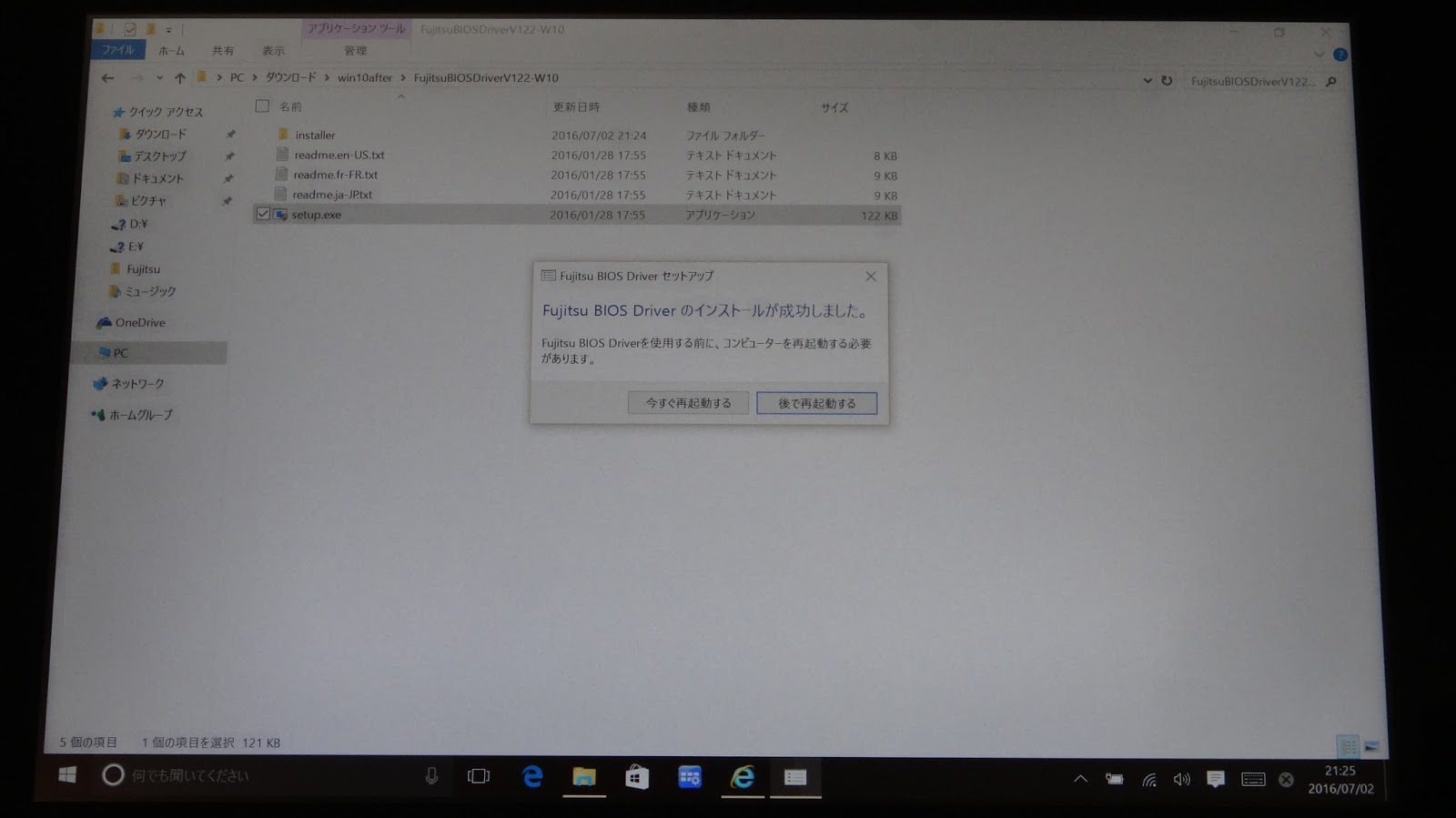Click the Cortana microphone icon

click(x=431, y=776)
